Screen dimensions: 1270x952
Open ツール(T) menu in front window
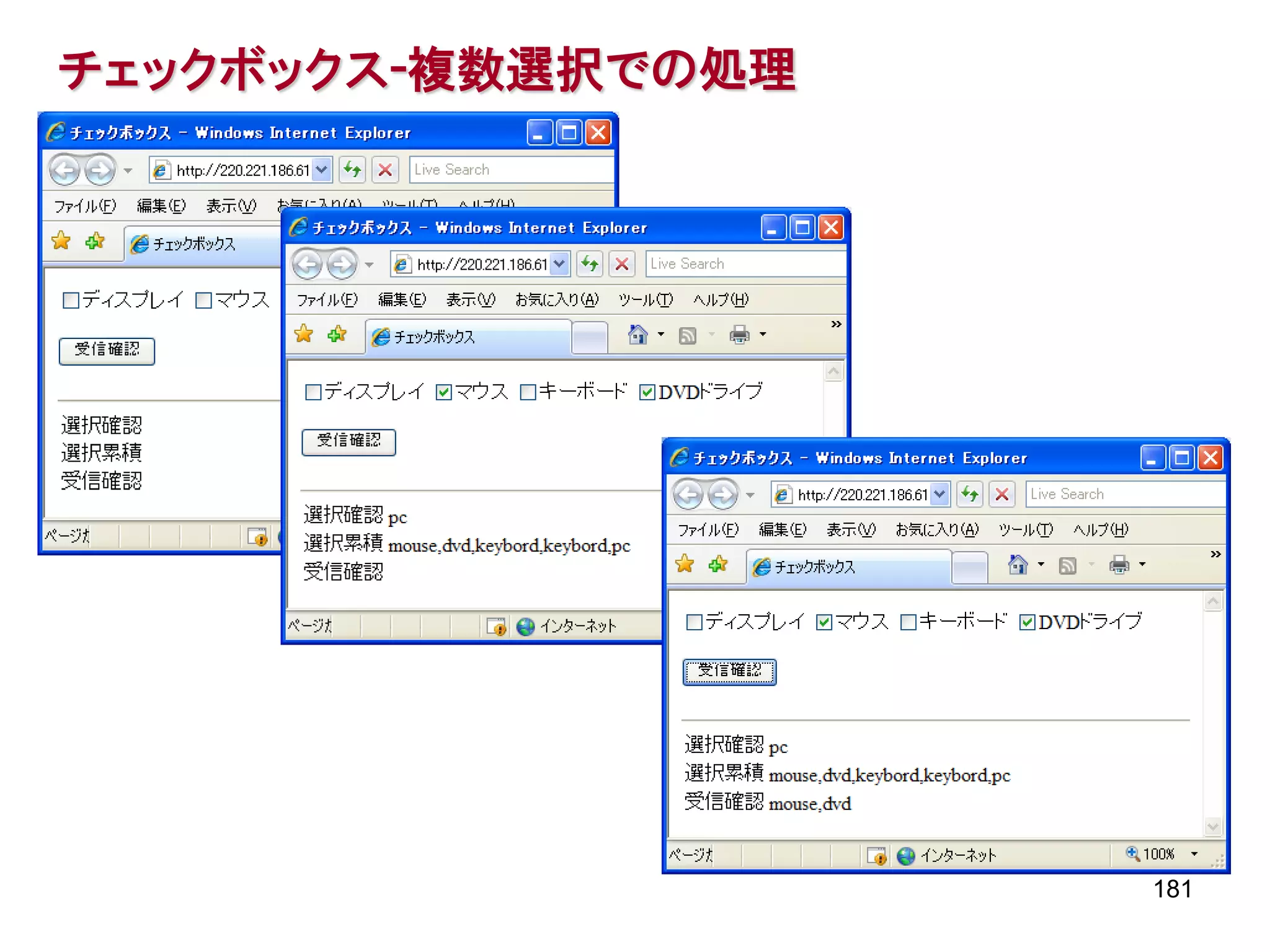1026,530
